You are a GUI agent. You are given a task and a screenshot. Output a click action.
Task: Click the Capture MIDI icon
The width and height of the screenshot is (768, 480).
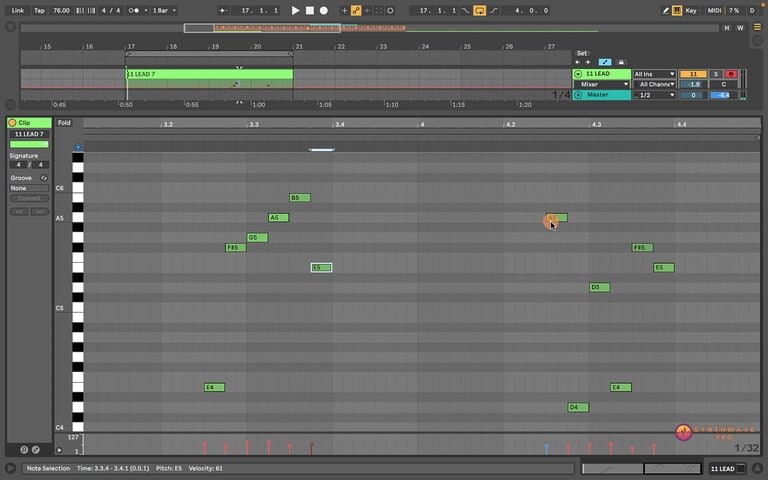379,10
